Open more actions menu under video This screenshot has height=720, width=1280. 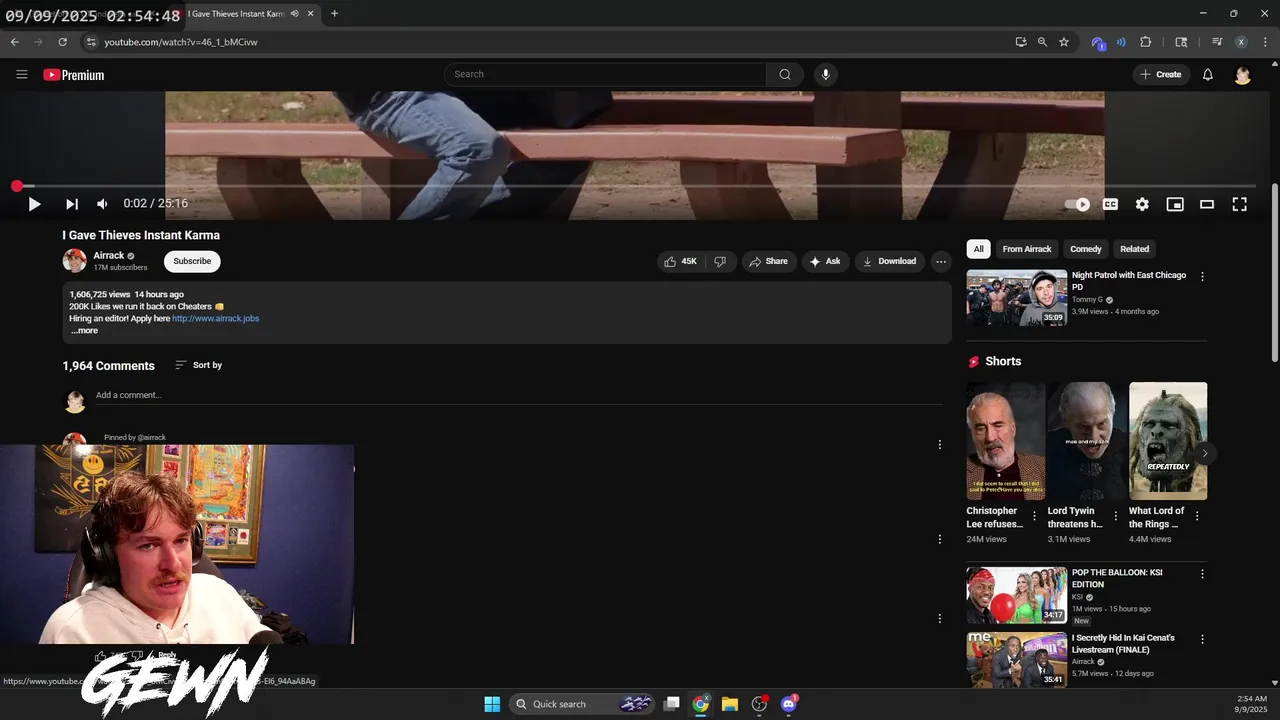(941, 261)
